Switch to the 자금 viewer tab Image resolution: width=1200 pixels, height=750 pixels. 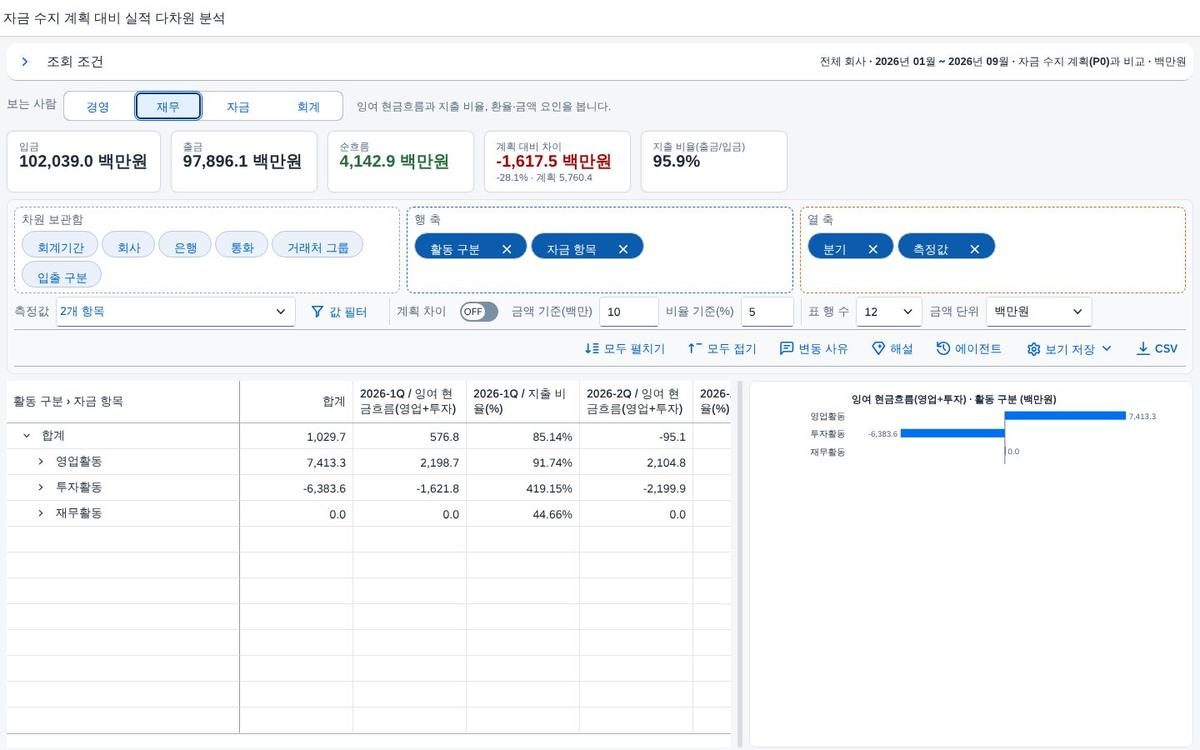pos(238,107)
